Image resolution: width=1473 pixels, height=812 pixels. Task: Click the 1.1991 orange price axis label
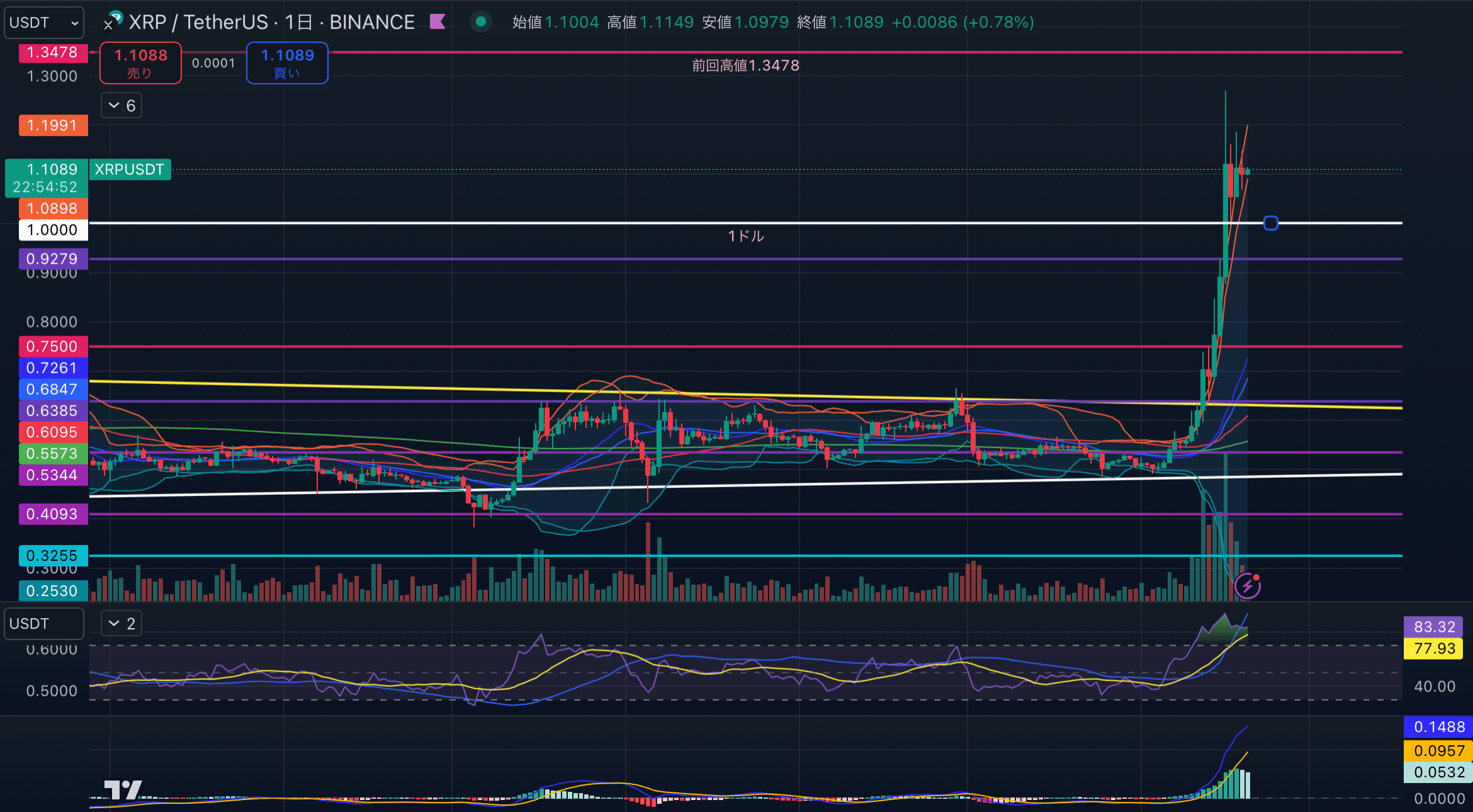[54, 125]
